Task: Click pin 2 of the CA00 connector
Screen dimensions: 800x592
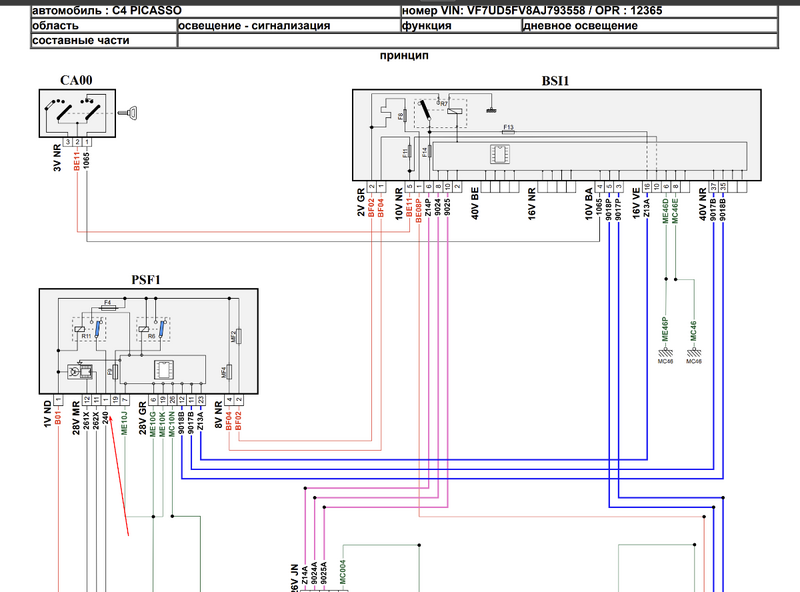Action: pos(77,141)
